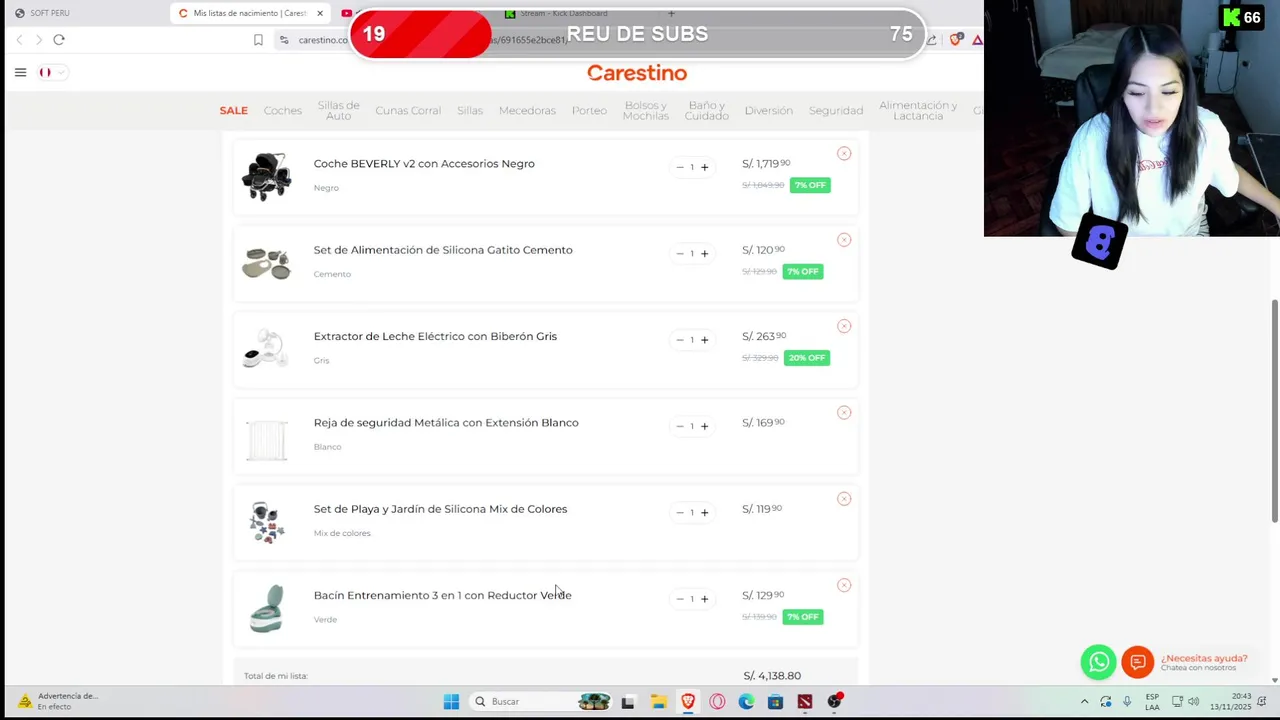Decrease quantity of Set de Alimentación Gatito
This screenshot has width=1280, height=720.
(680, 253)
